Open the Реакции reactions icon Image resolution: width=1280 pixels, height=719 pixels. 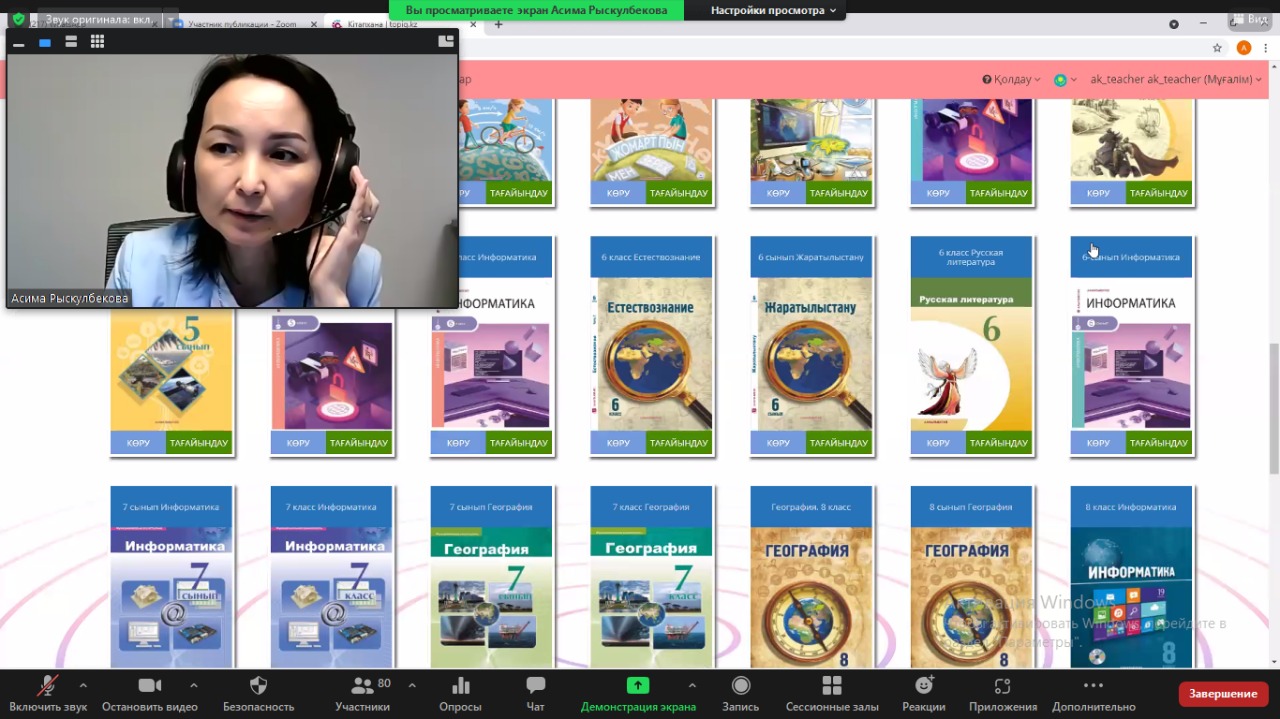point(924,685)
